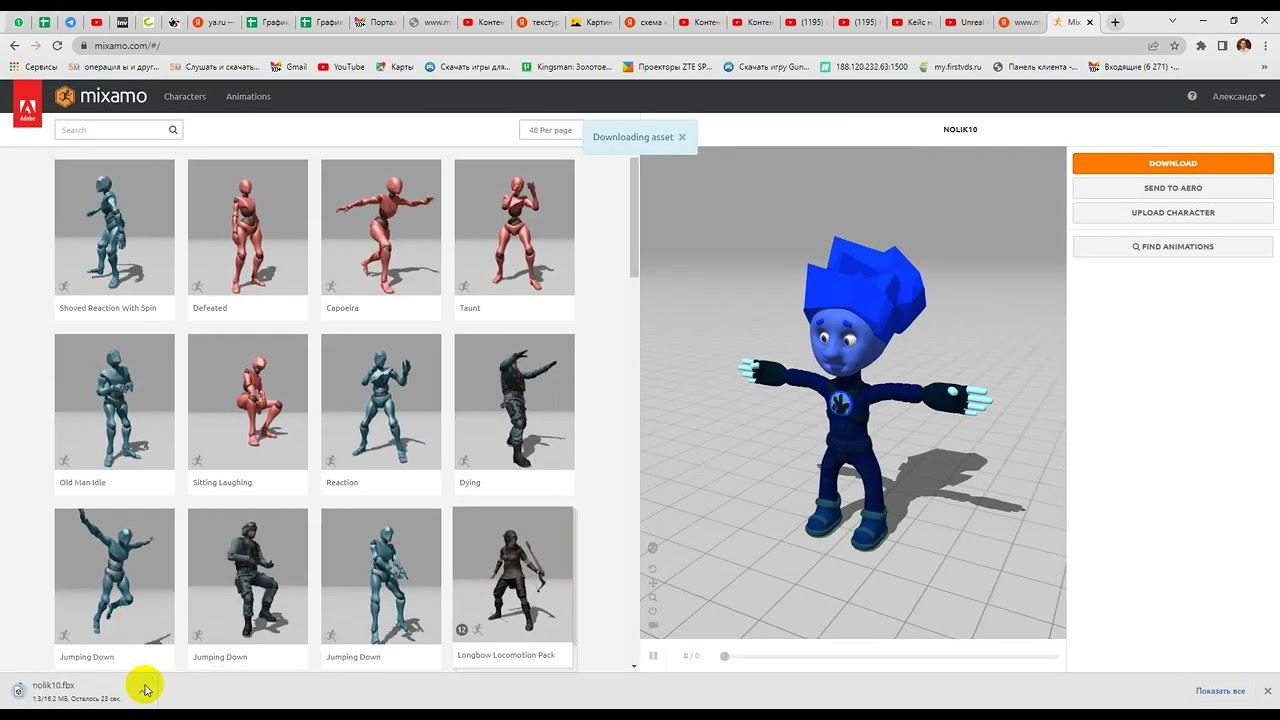Open the help question mark icon

1192,96
